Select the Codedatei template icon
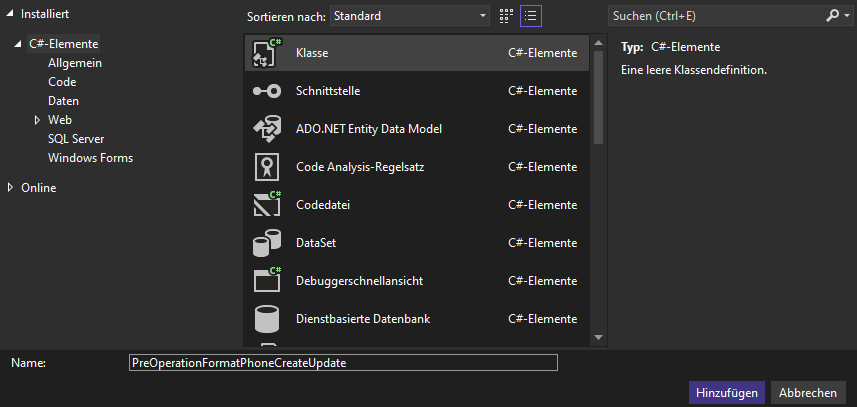 266,205
